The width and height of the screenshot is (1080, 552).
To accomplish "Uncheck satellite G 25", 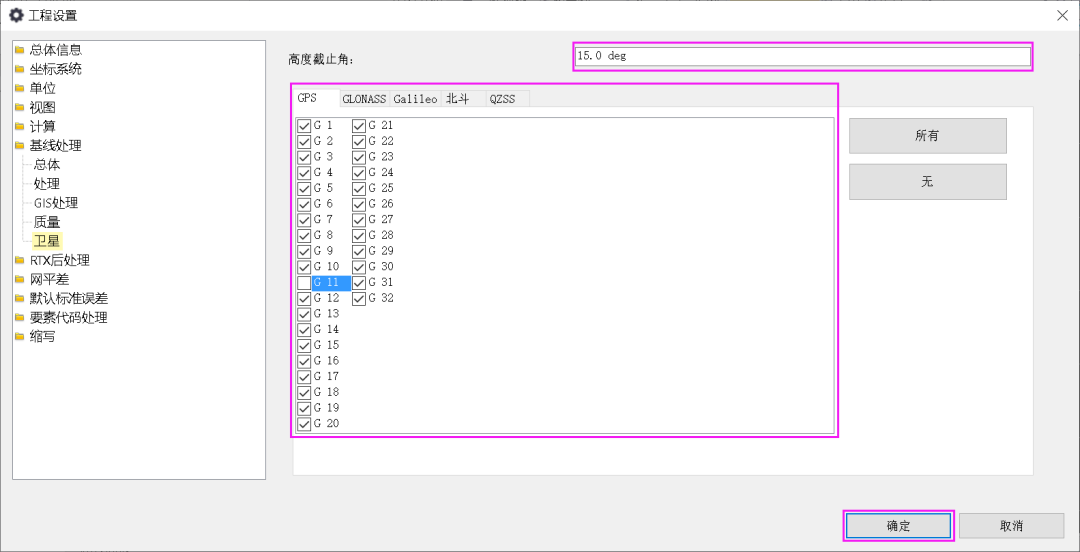I will 359,188.
